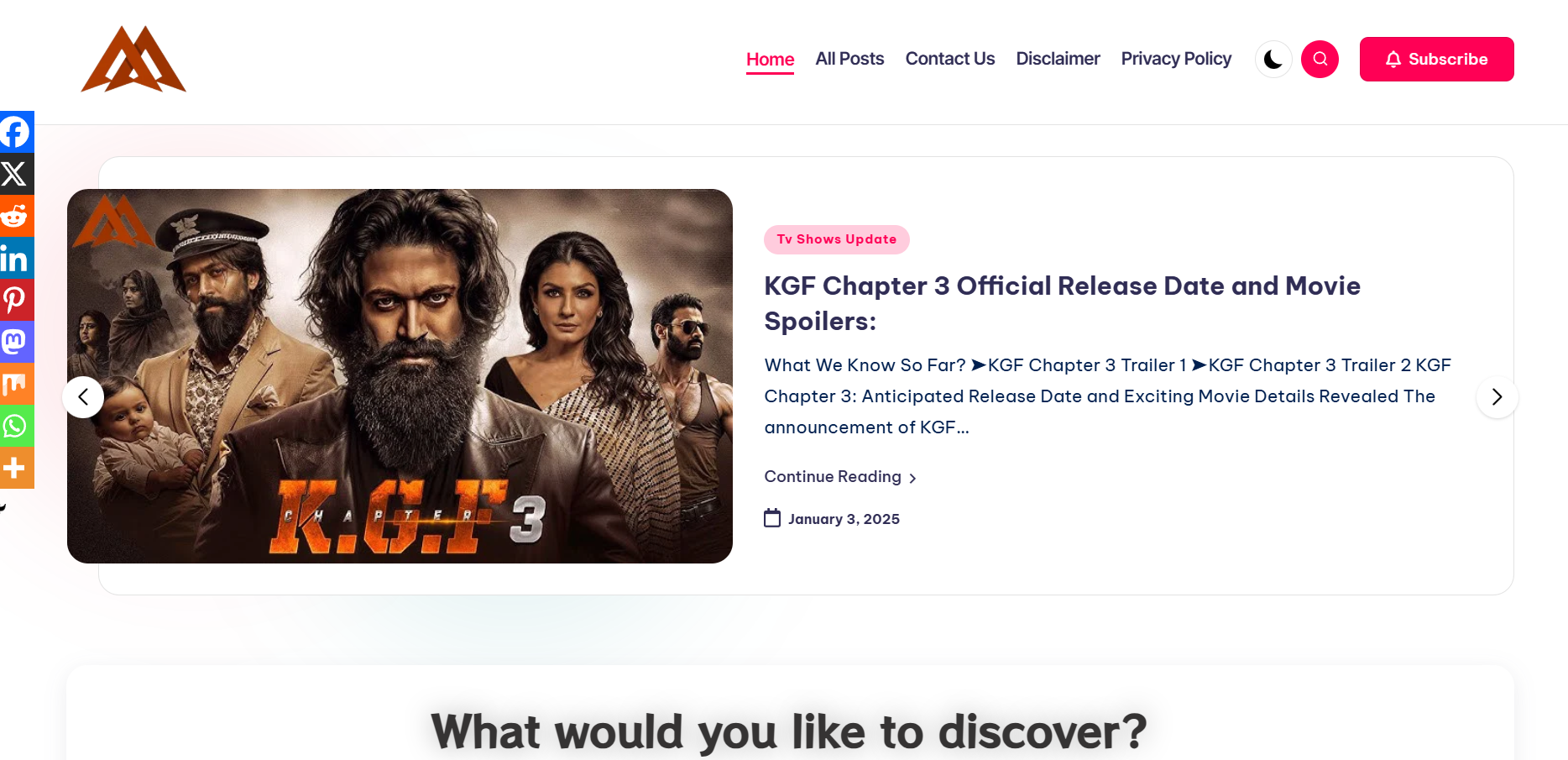Open the All Posts menu item
Screen dimensions: 1568x760
point(849,59)
